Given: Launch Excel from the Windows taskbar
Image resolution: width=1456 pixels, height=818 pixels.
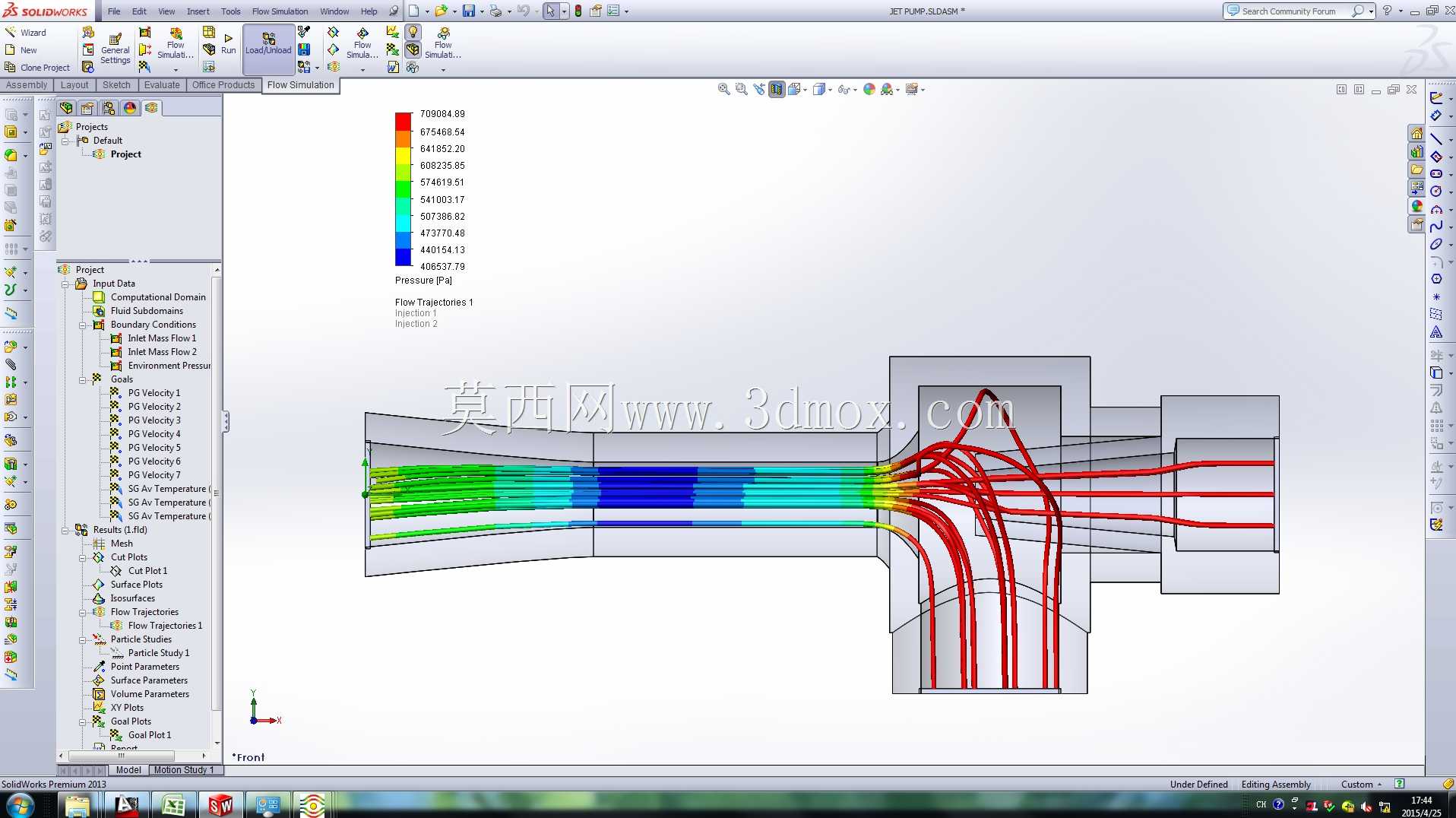Looking at the screenshot, I should (173, 805).
